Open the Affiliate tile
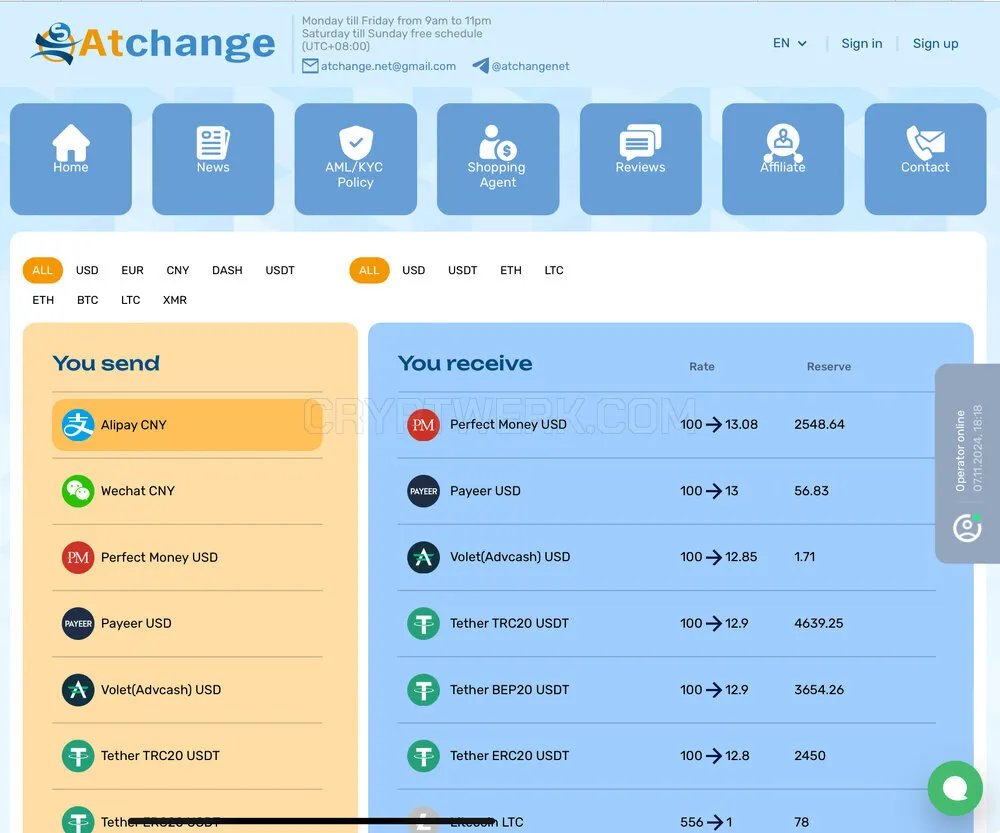This screenshot has height=833, width=1000. pos(783,159)
